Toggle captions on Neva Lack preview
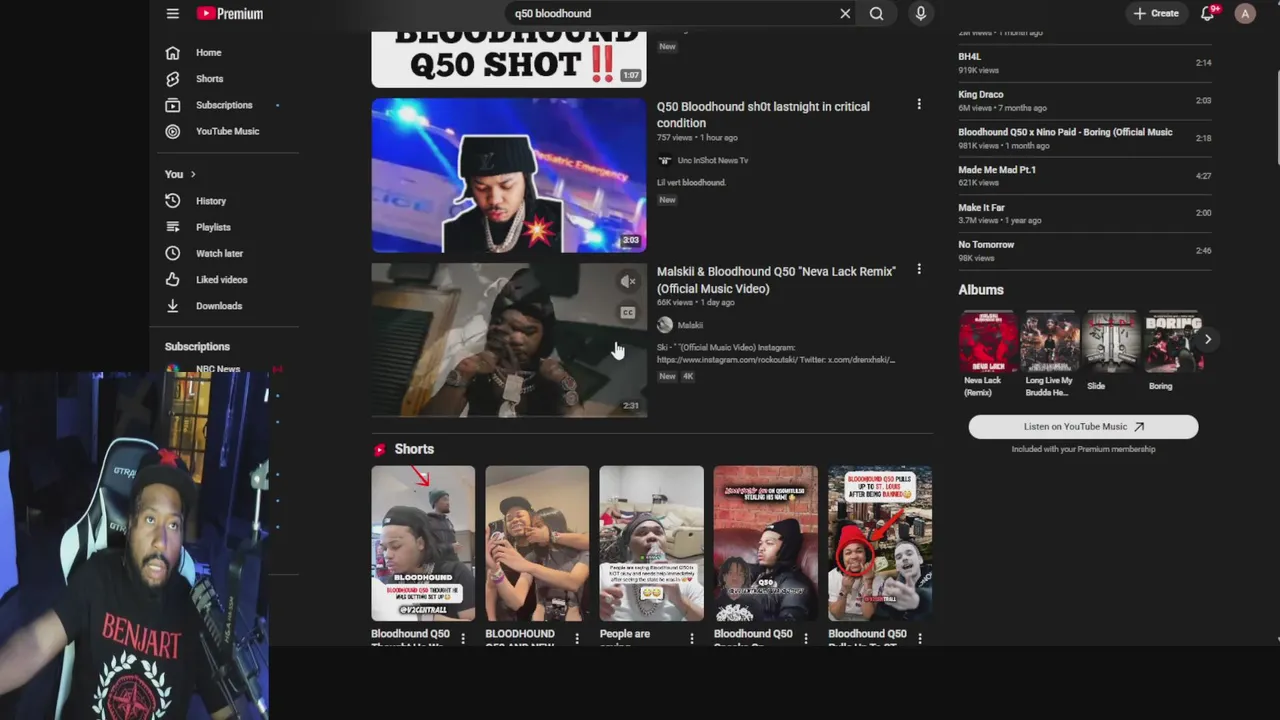Screen dimensions: 1280x720 tap(628, 313)
